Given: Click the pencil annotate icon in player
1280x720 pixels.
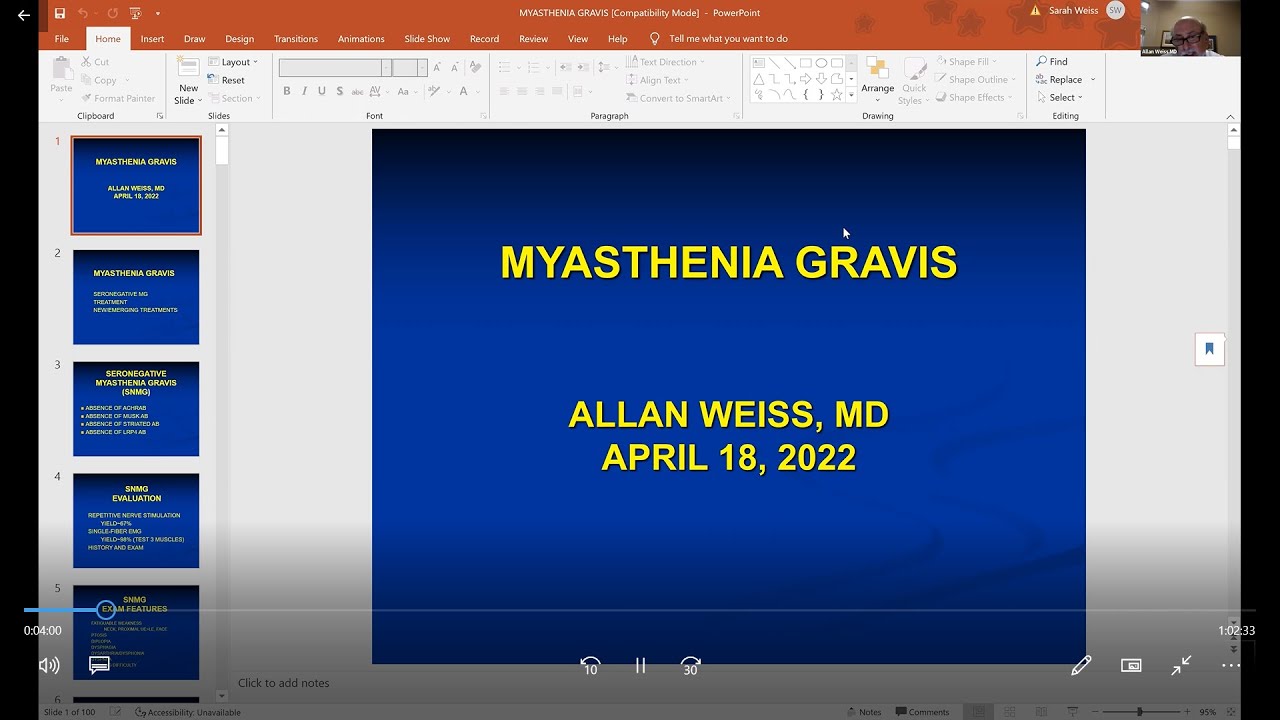Looking at the screenshot, I should [1081, 665].
